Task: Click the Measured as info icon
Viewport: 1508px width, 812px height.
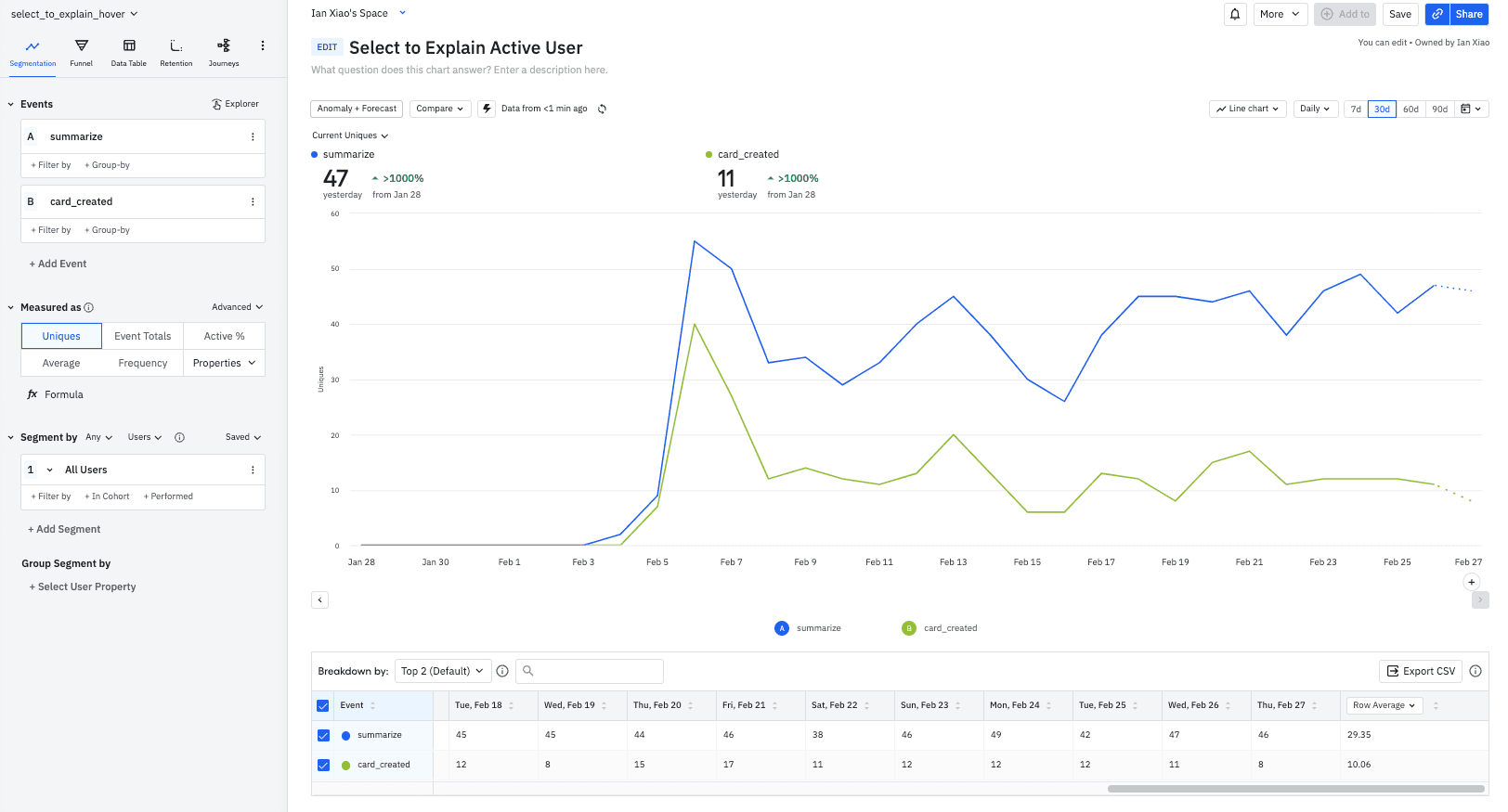Action: (89, 307)
